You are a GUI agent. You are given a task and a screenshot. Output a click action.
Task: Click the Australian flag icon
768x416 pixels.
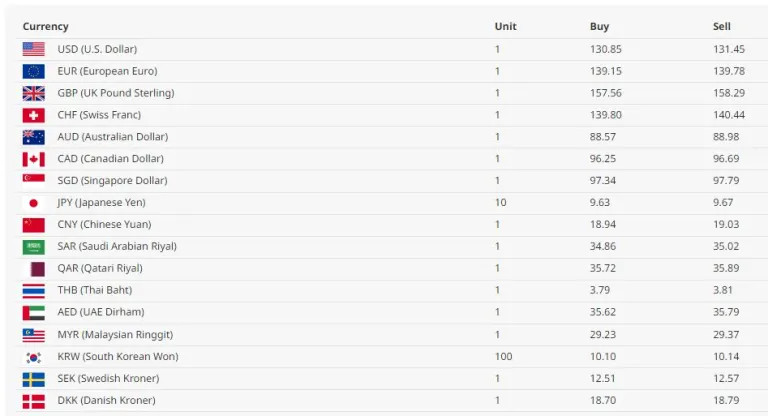[x=33, y=137]
